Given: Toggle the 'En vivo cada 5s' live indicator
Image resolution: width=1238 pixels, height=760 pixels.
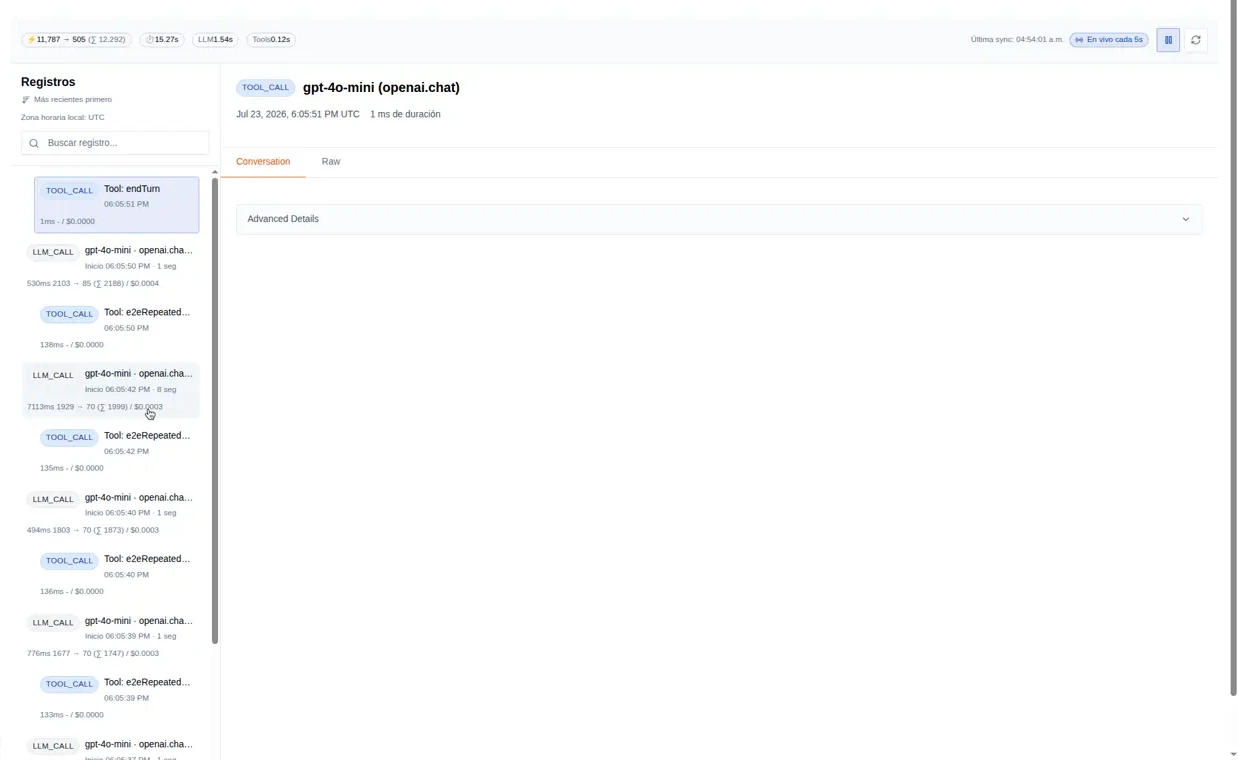Looking at the screenshot, I should (1109, 40).
